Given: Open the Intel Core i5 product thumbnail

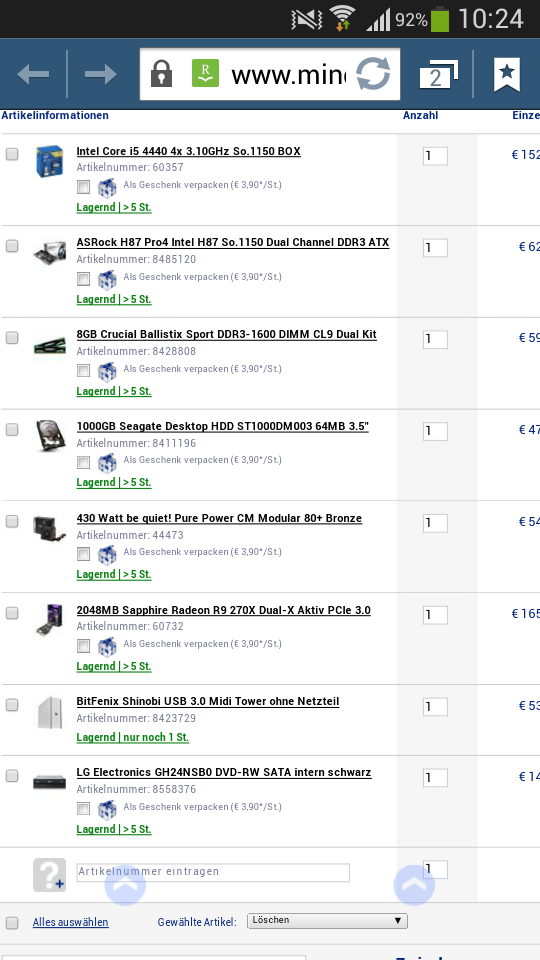Looking at the screenshot, I should click(x=50, y=161).
